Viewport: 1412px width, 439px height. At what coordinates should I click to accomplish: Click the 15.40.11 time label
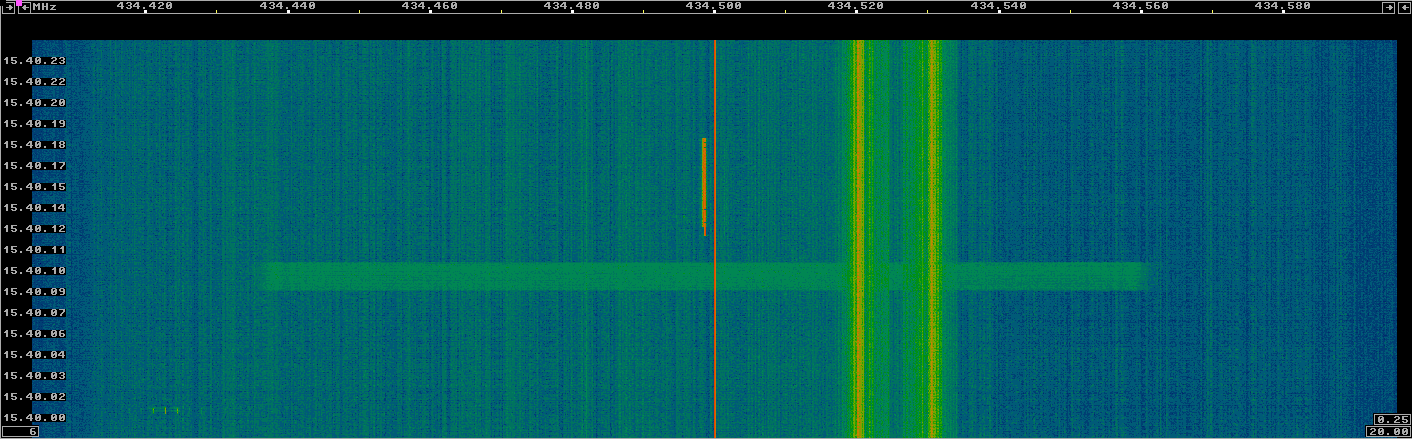tap(34, 249)
